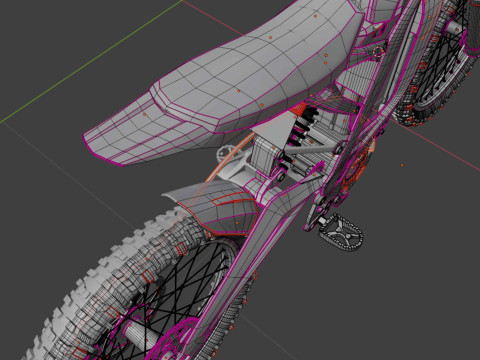Select the foot peg object
This screenshot has height=360, width=480.
(341, 232)
